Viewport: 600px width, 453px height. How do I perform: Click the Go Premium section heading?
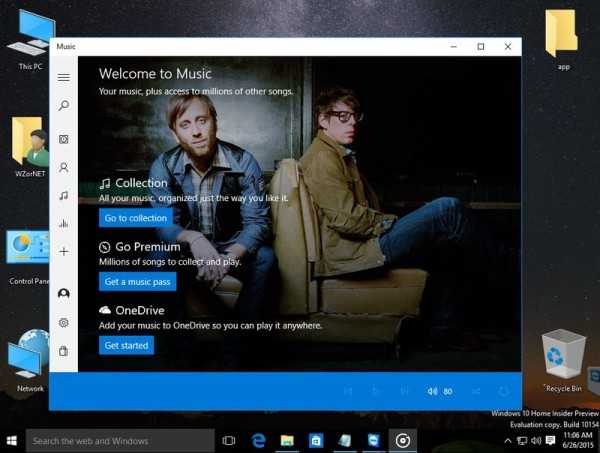(x=148, y=247)
